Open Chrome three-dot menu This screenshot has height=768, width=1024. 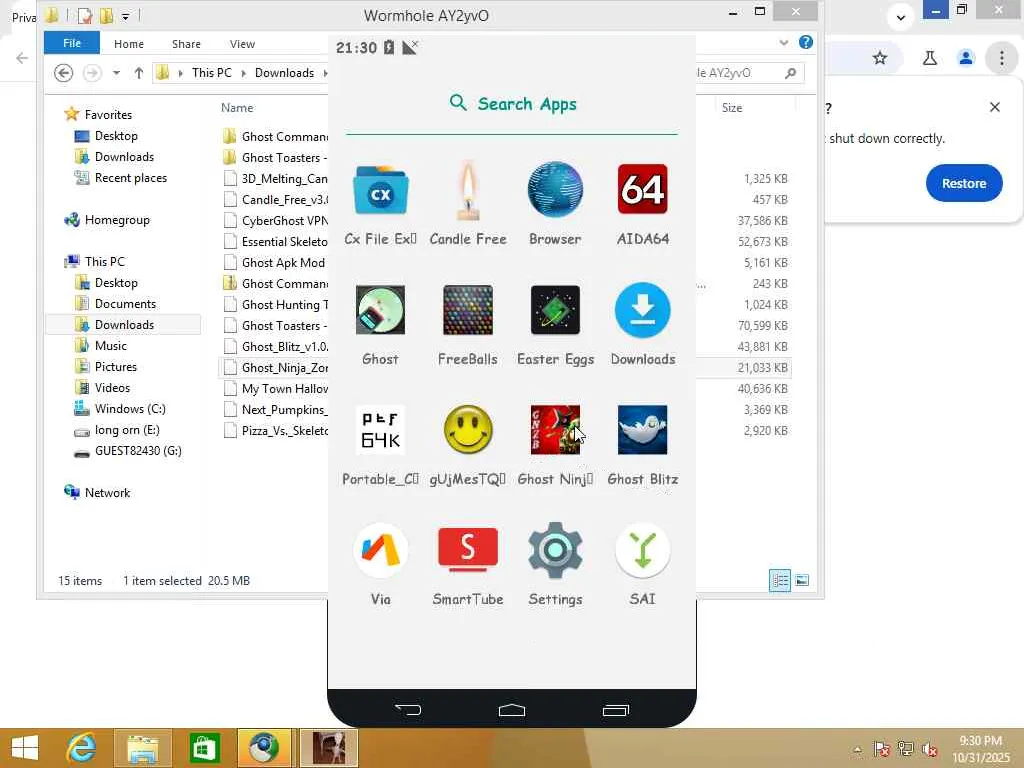(1001, 58)
